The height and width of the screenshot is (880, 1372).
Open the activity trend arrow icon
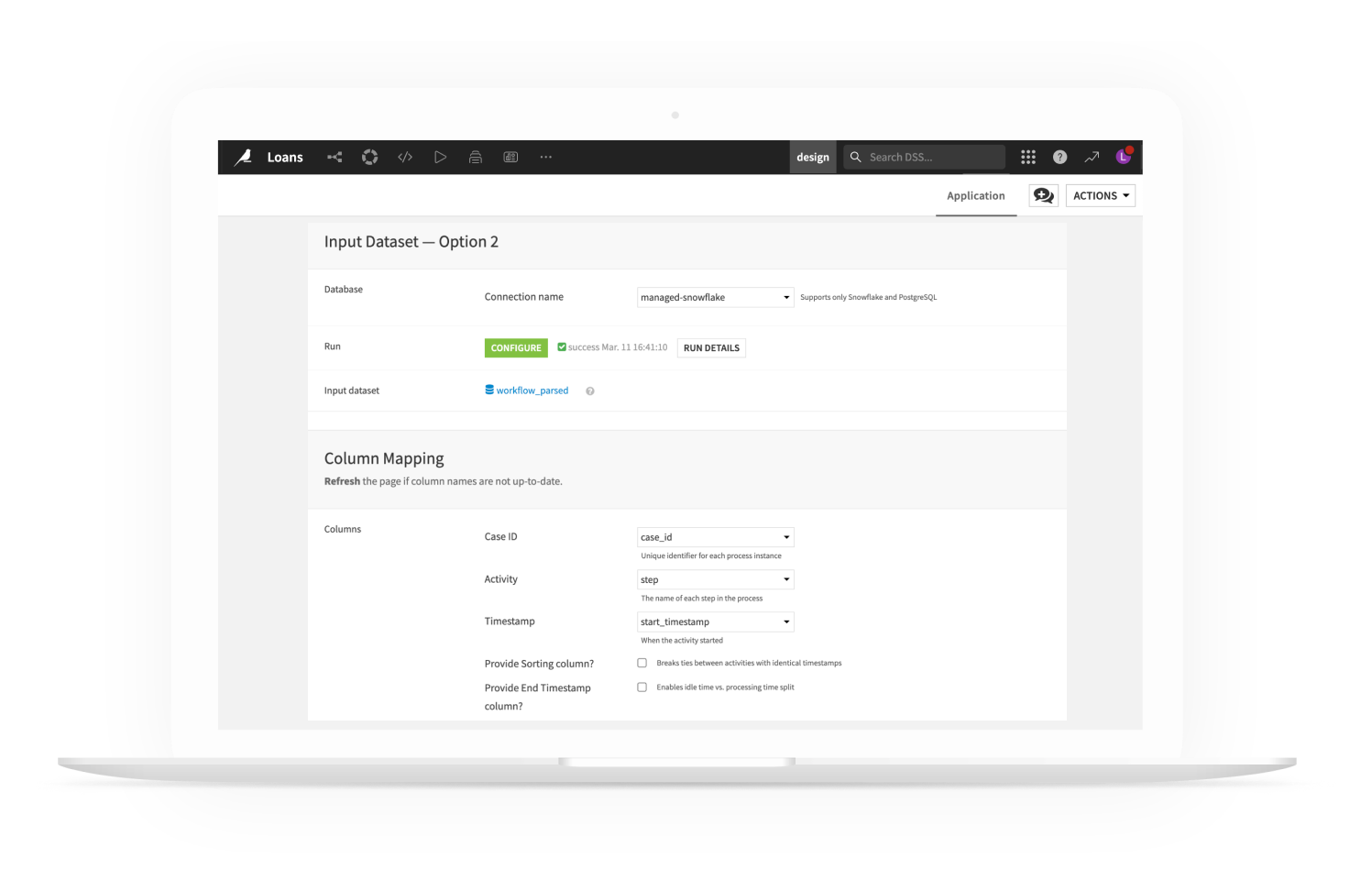(x=1092, y=158)
